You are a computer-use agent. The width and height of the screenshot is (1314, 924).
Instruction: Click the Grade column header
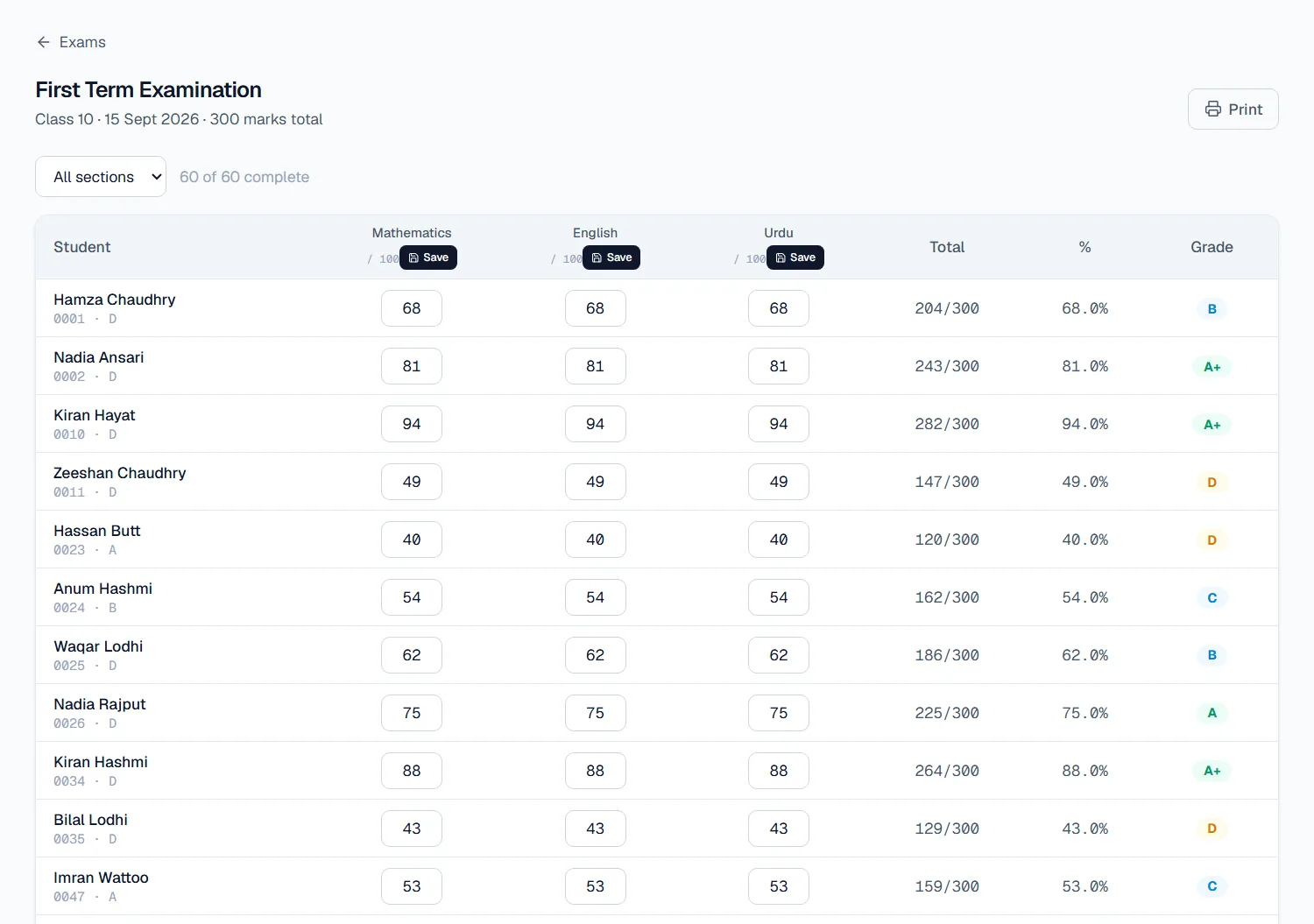(x=1212, y=247)
